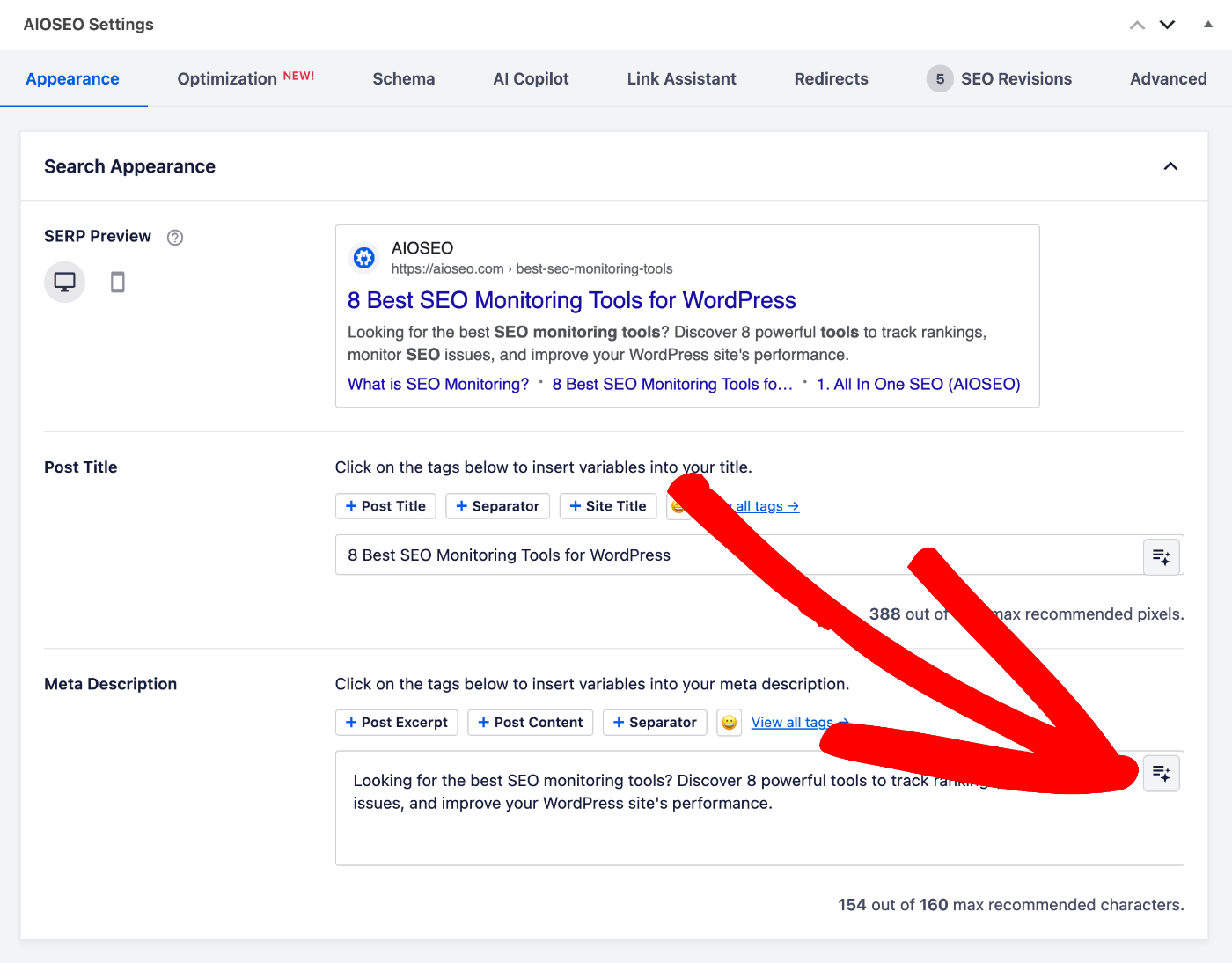Move AIOSEO Settings panel up
Viewport: 1232px width, 963px height.
pos(1138,26)
